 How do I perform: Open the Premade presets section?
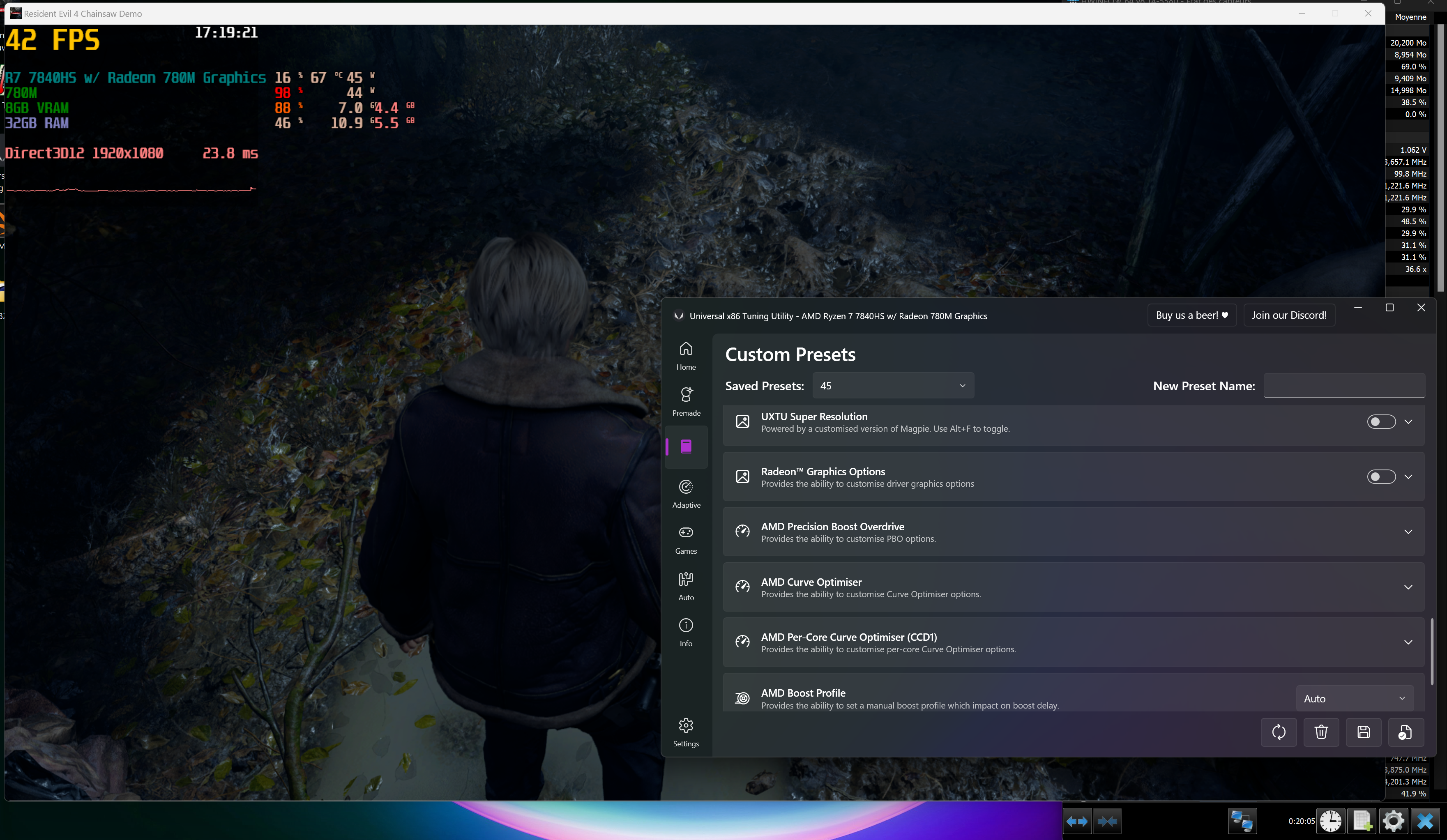point(686,401)
